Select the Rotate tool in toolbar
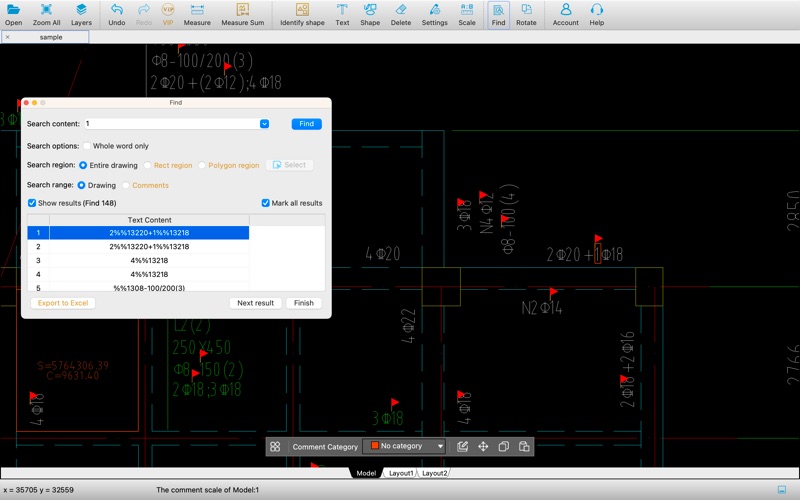 click(526, 14)
